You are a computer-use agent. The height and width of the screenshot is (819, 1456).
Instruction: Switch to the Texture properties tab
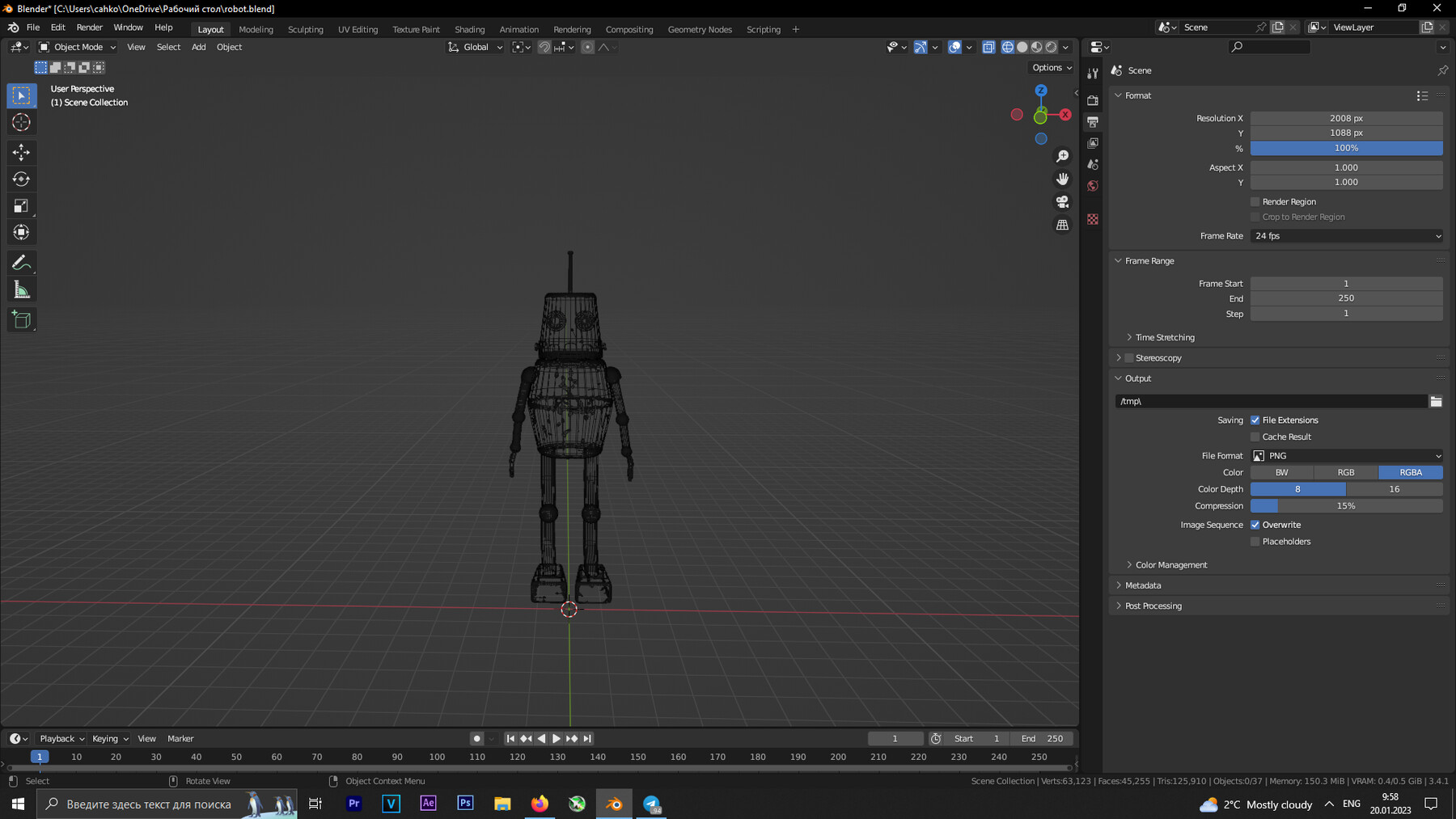click(1093, 219)
